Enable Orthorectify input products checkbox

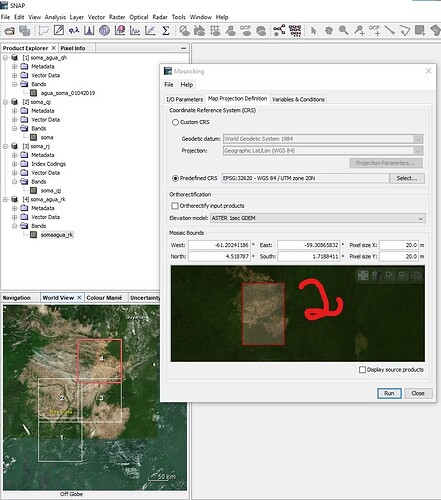(175, 206)
